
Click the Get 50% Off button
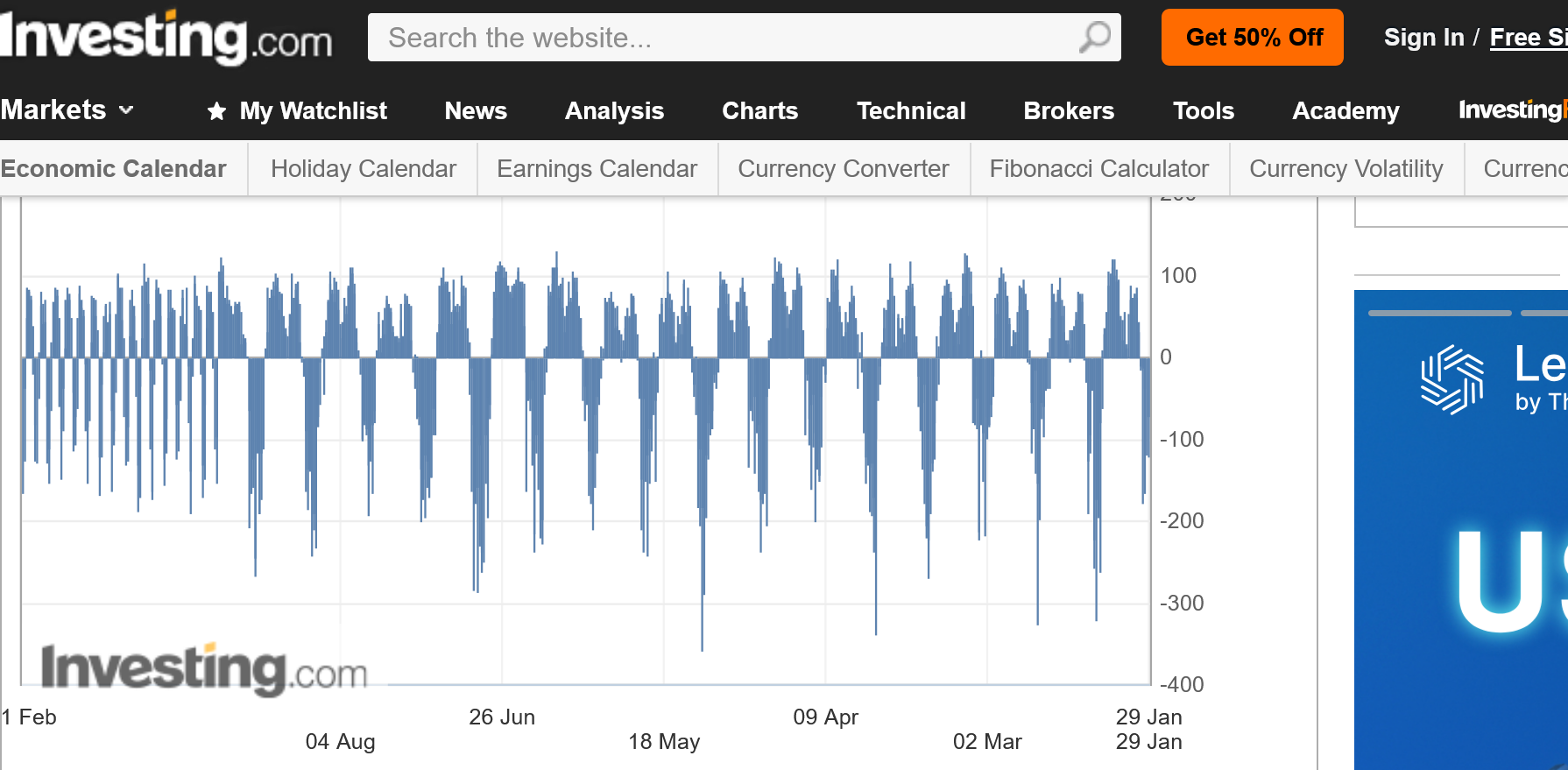[1252, 38]
